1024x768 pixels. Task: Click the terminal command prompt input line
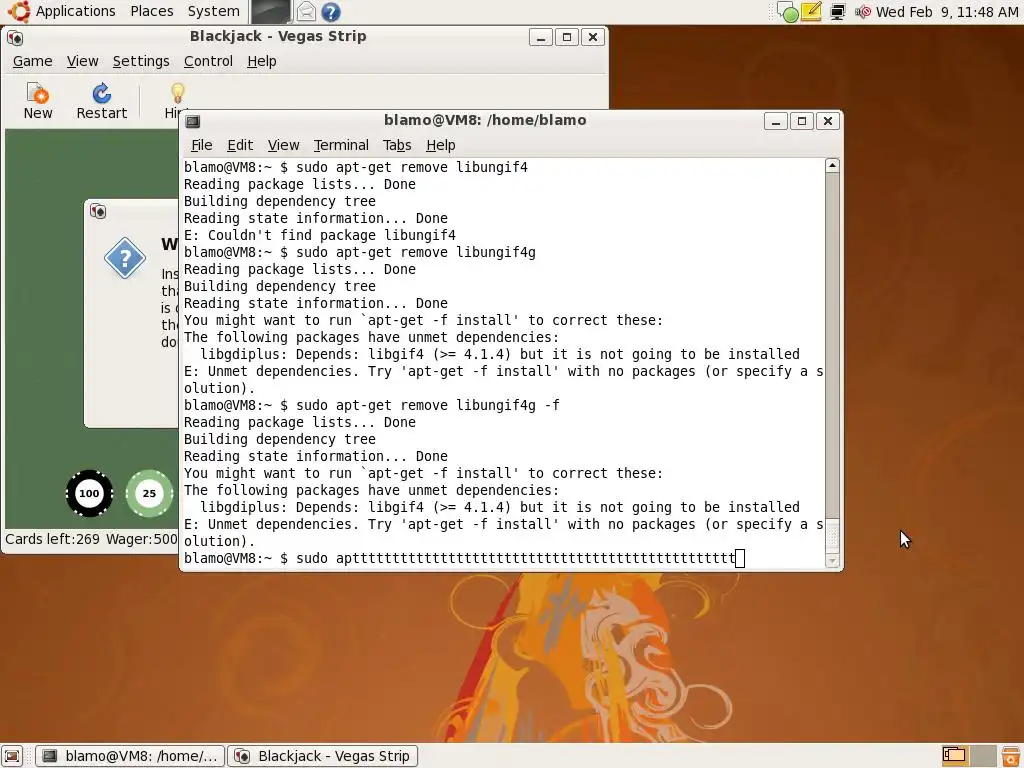pyautogui.click(x=464, y=558)
